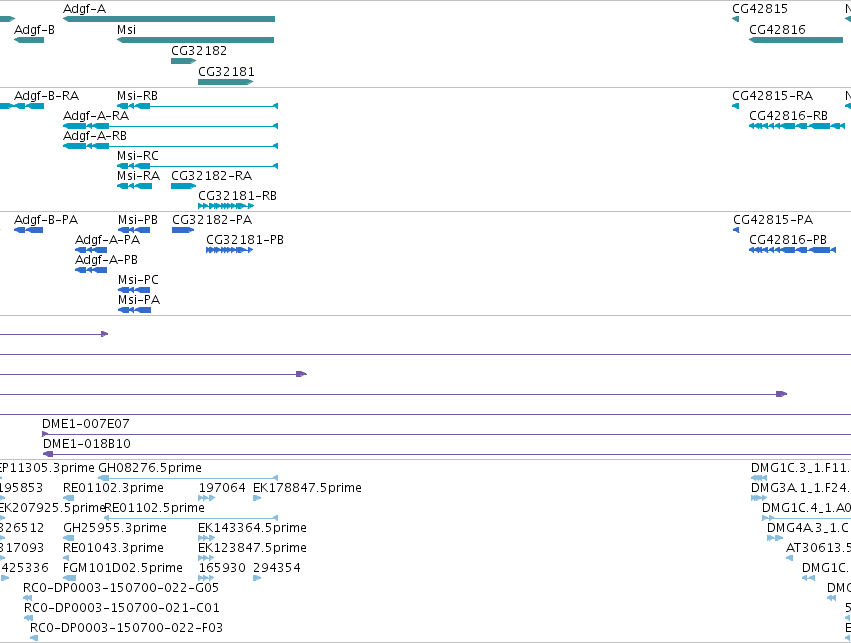Open transcript CG42815-RA
Screen dimensions: 851x643
click(x=772, y=96)
